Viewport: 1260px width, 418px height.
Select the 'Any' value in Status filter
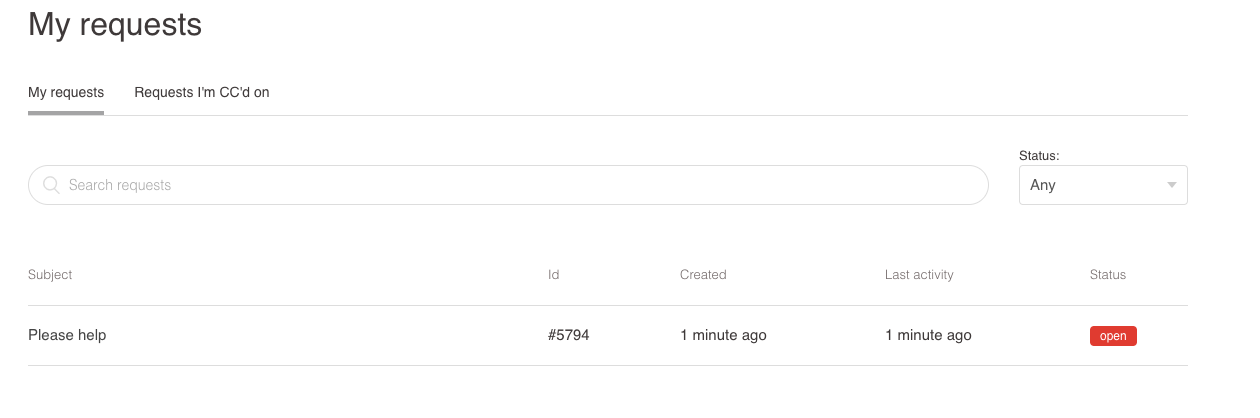click(x=1043, y=185)
